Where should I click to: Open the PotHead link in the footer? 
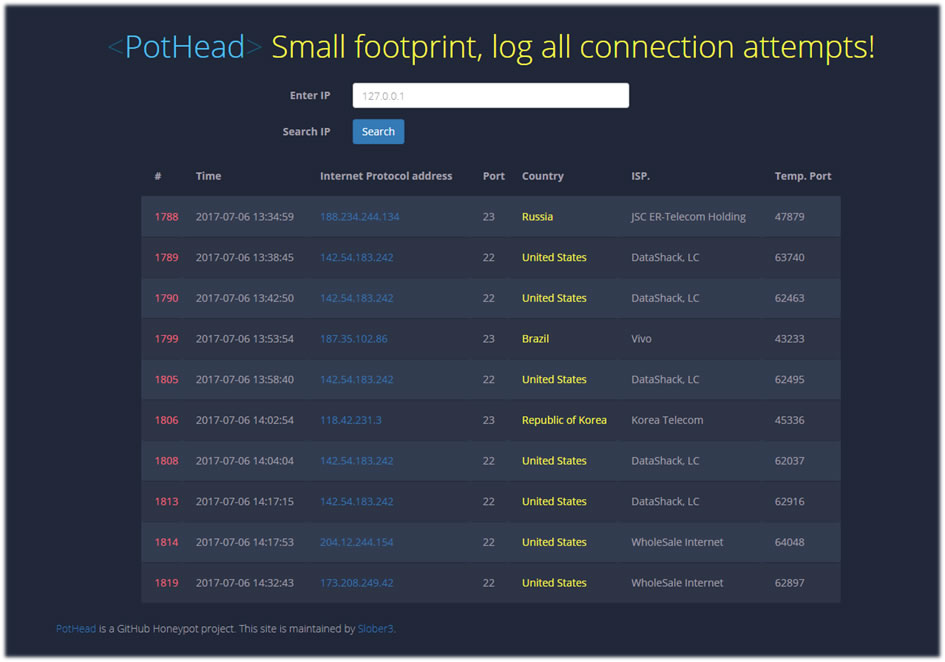coord(76,628)
